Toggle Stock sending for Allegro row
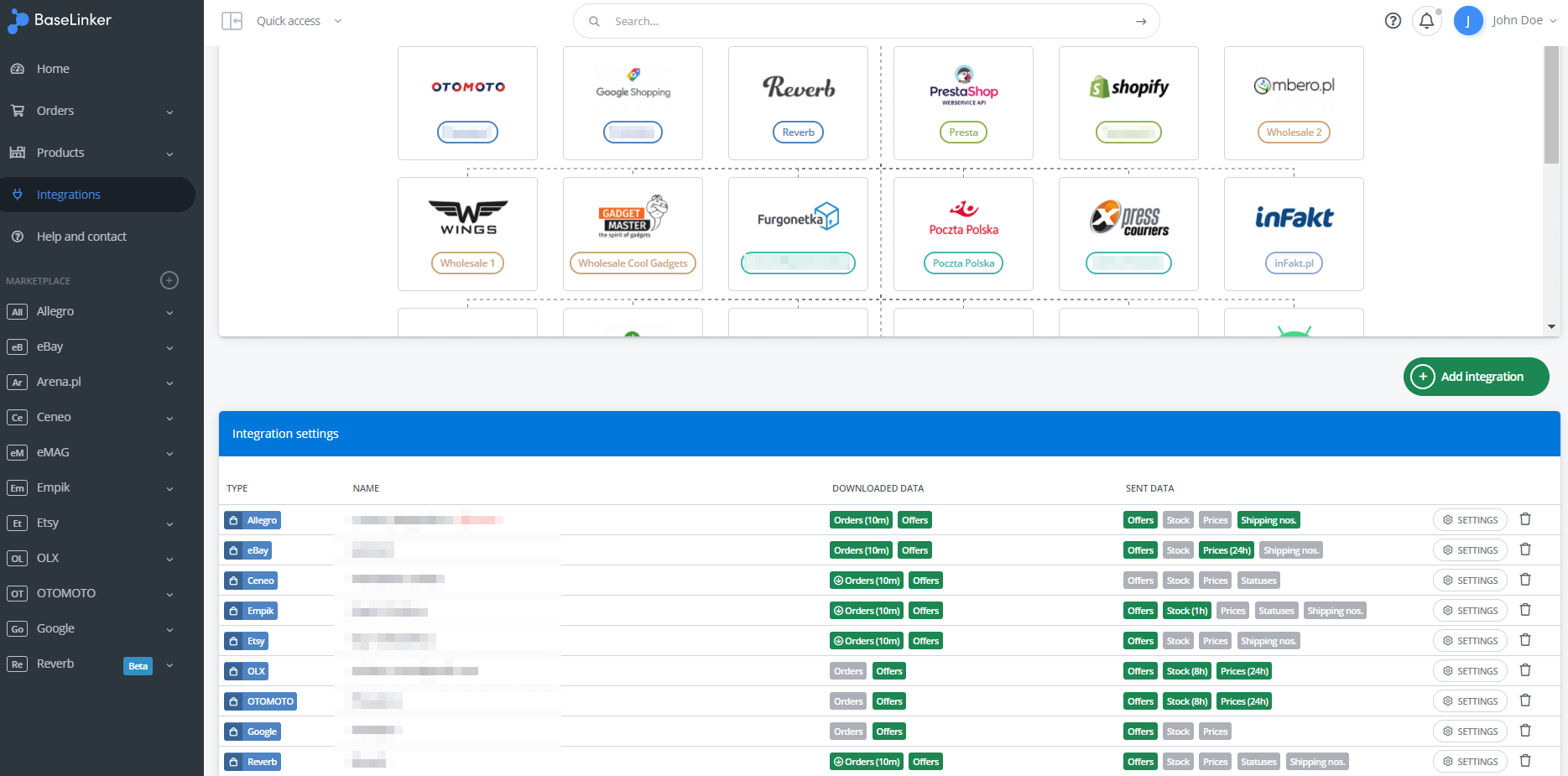The image size is (1568, 776). (1178, 520)
